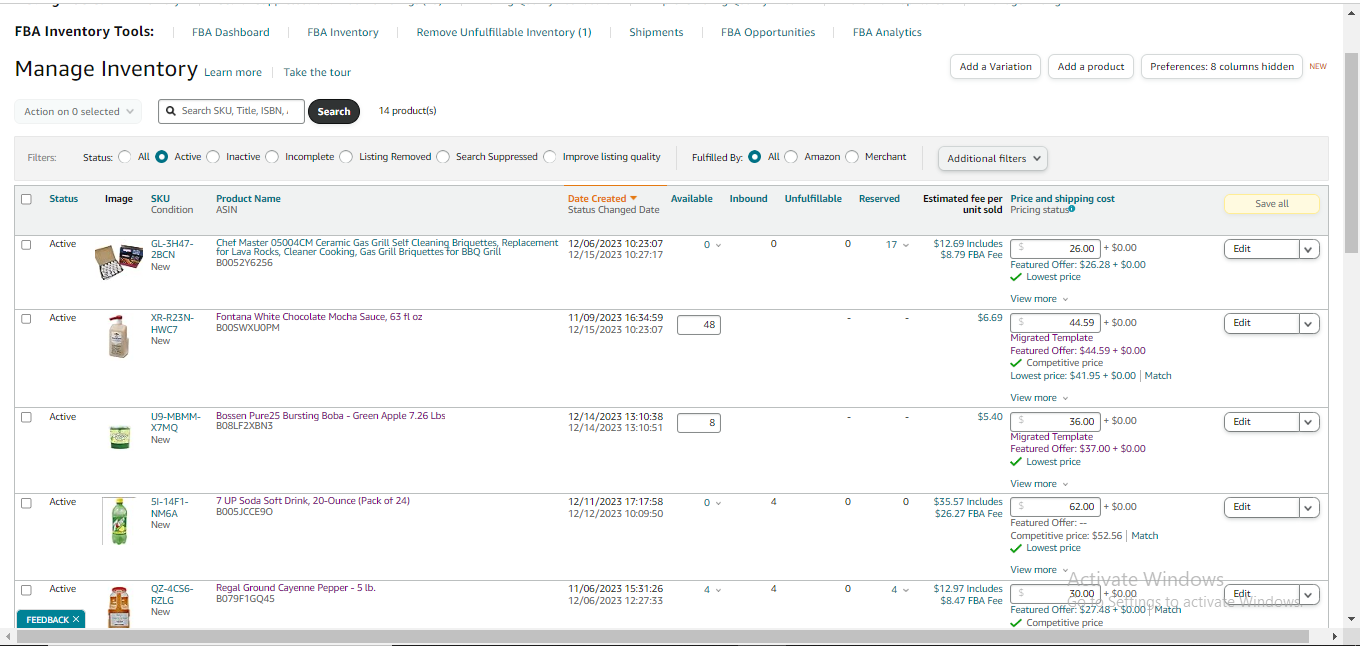1360x646 pixels.
Task: Open Edit dropdown arrow for Chef Master row
Action: point(1309,249)
